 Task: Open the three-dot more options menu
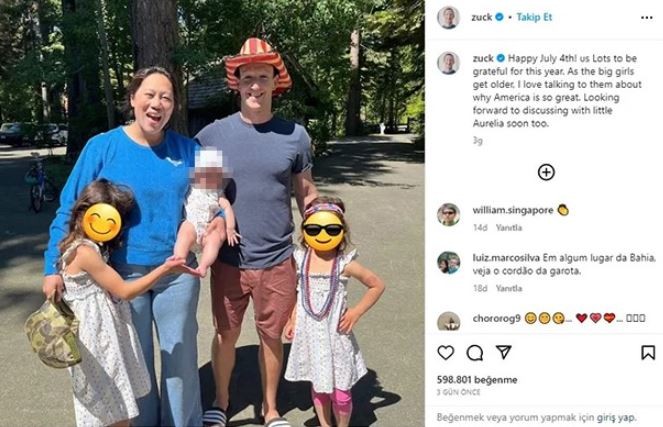click(647, 17)
